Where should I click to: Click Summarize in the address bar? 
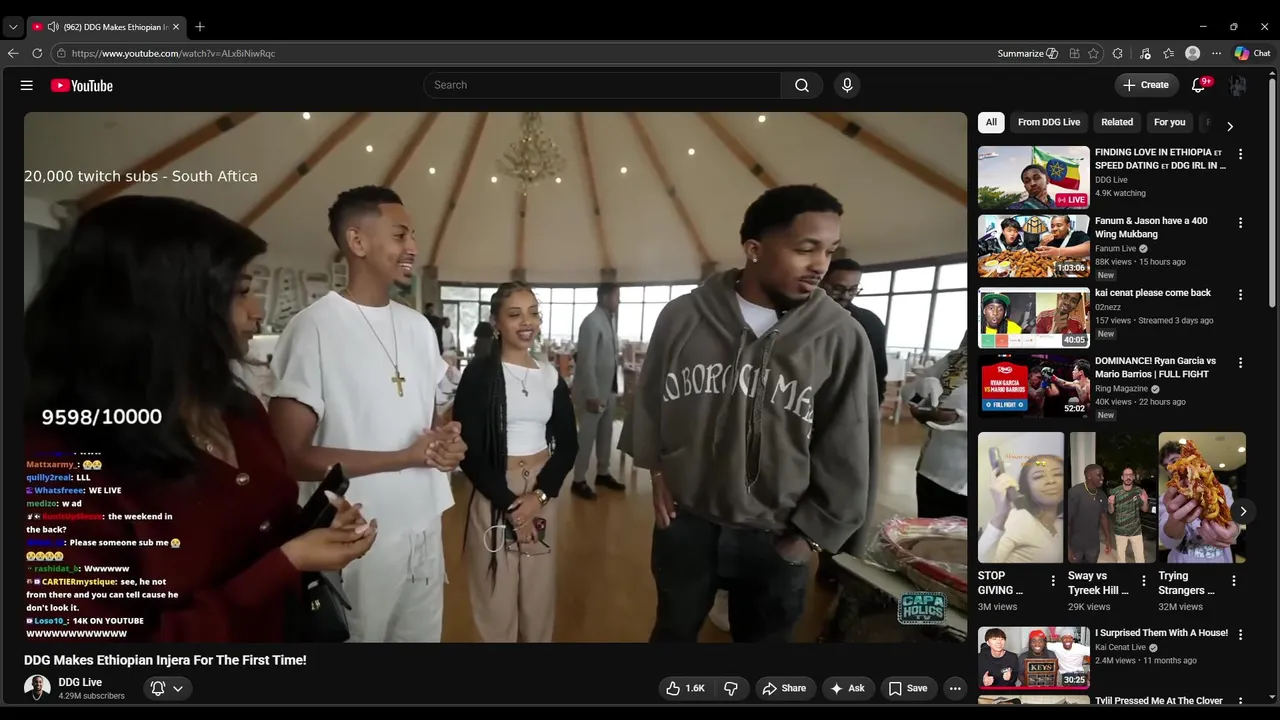tap(1027, 53)
